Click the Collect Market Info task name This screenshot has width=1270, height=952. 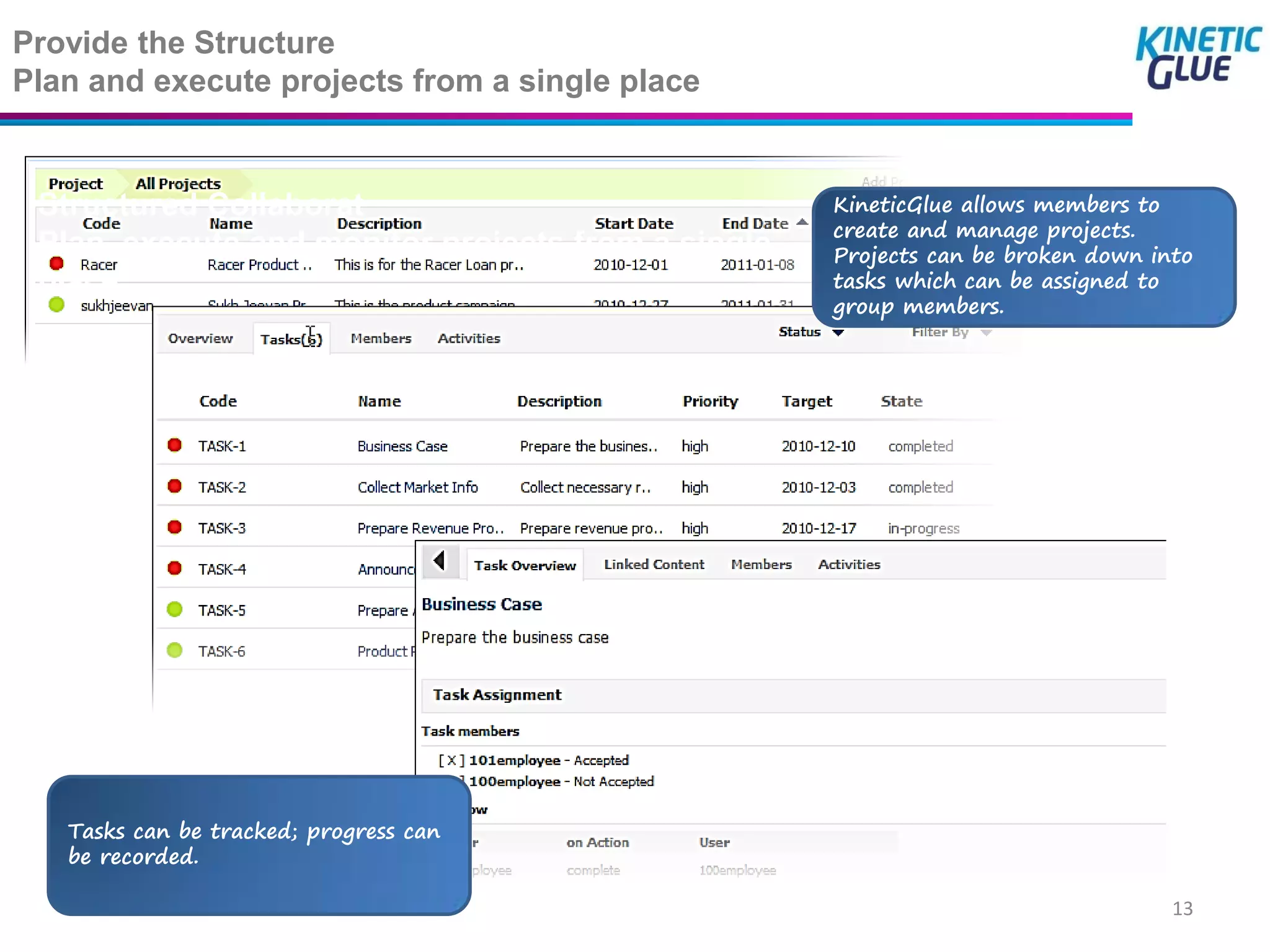[418, 487]
